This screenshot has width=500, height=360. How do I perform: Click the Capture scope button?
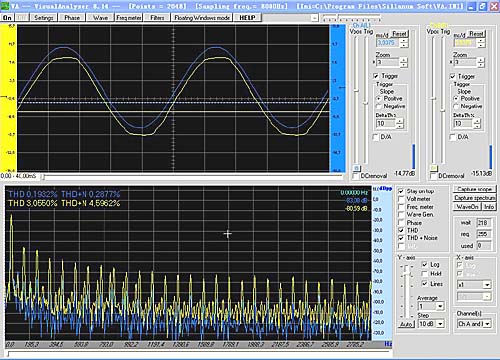[x=475, y=189]
